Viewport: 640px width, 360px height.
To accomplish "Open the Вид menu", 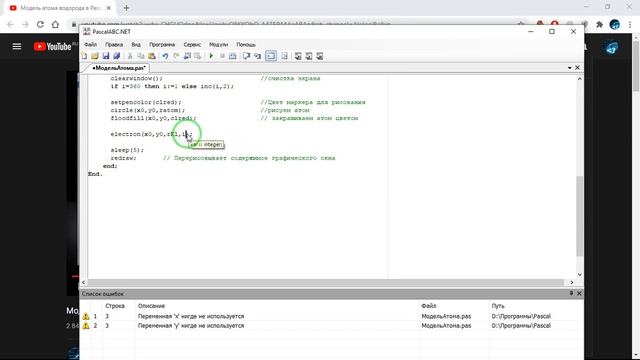I will click(136, 44).
